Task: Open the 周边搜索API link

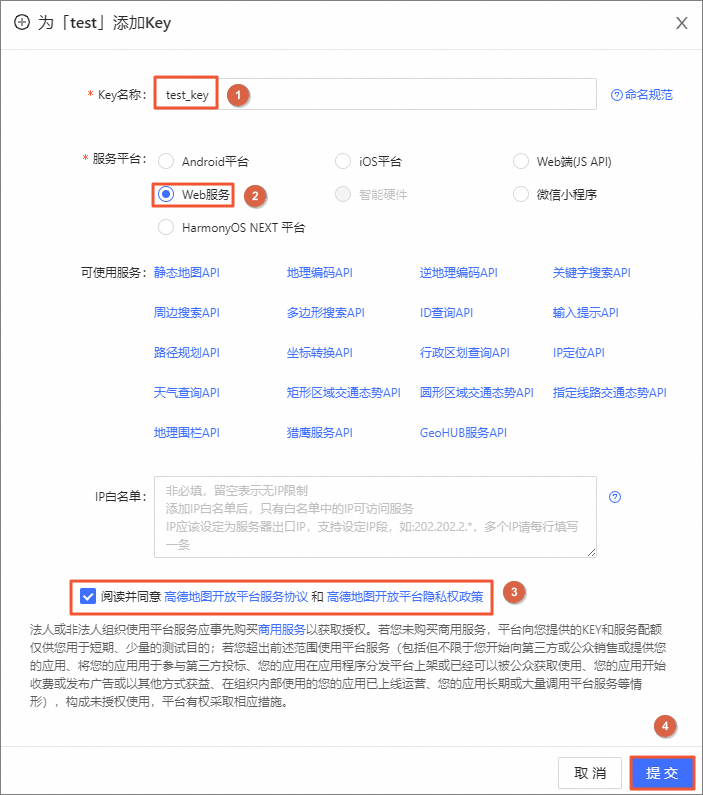Action: (187, 313)
